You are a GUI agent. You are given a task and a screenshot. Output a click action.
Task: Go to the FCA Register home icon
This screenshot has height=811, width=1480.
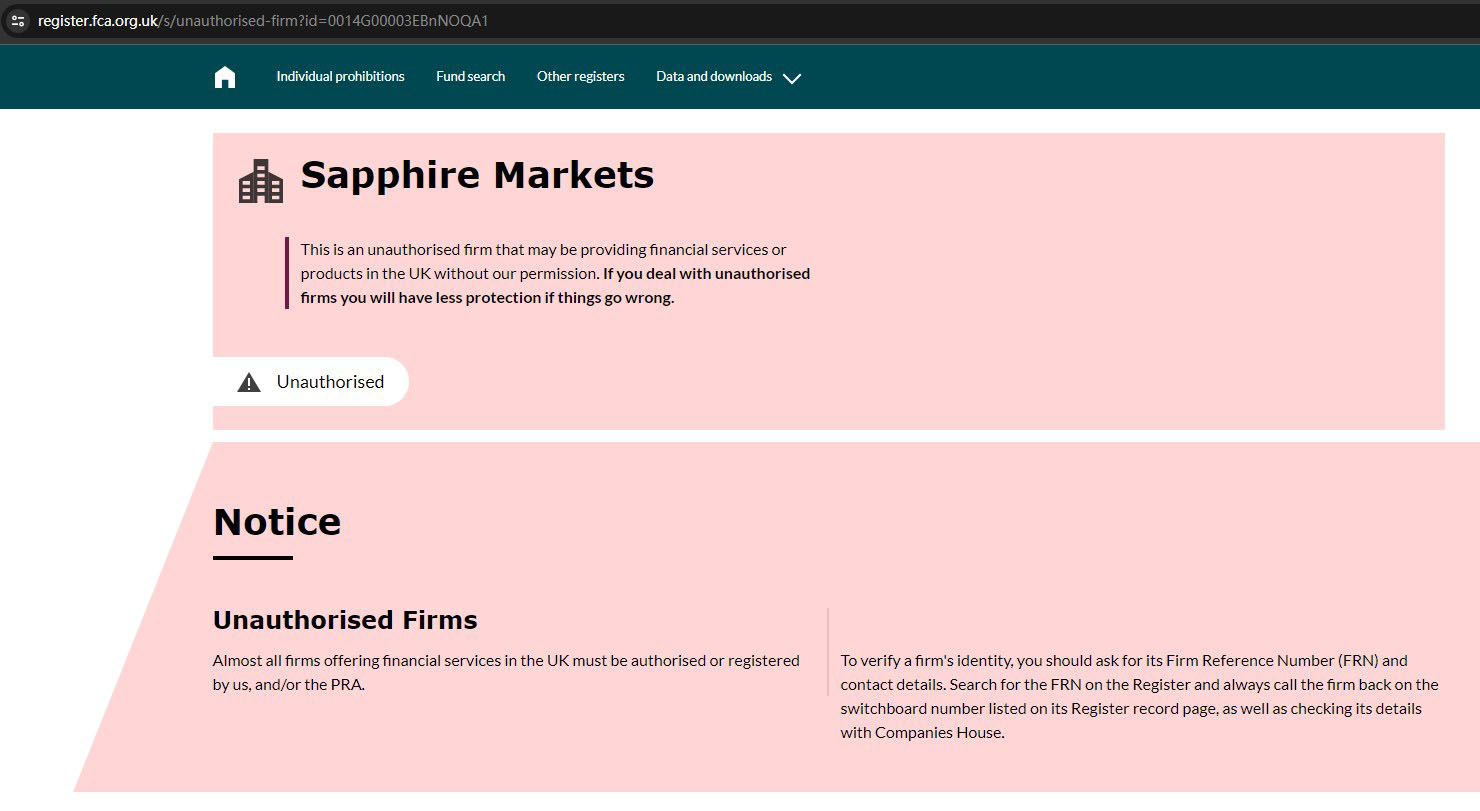(x=225, y=77)
